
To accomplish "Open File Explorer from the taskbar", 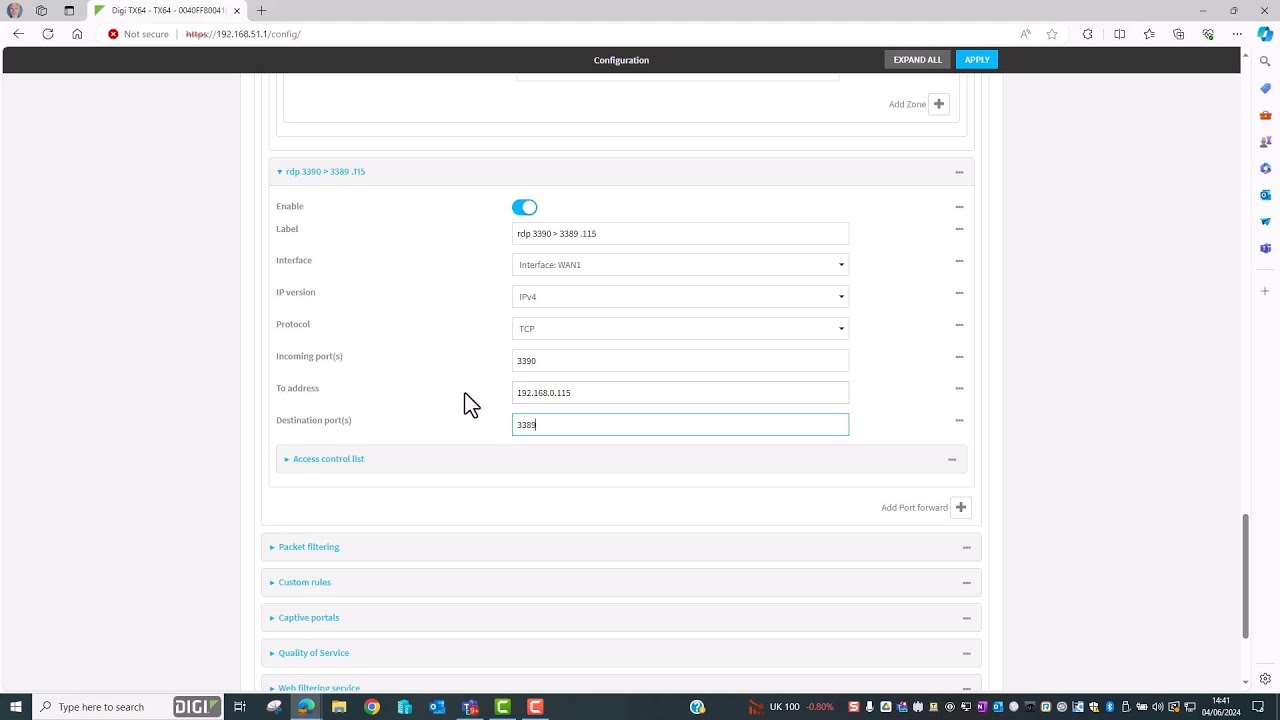I will tap(339, 707).
